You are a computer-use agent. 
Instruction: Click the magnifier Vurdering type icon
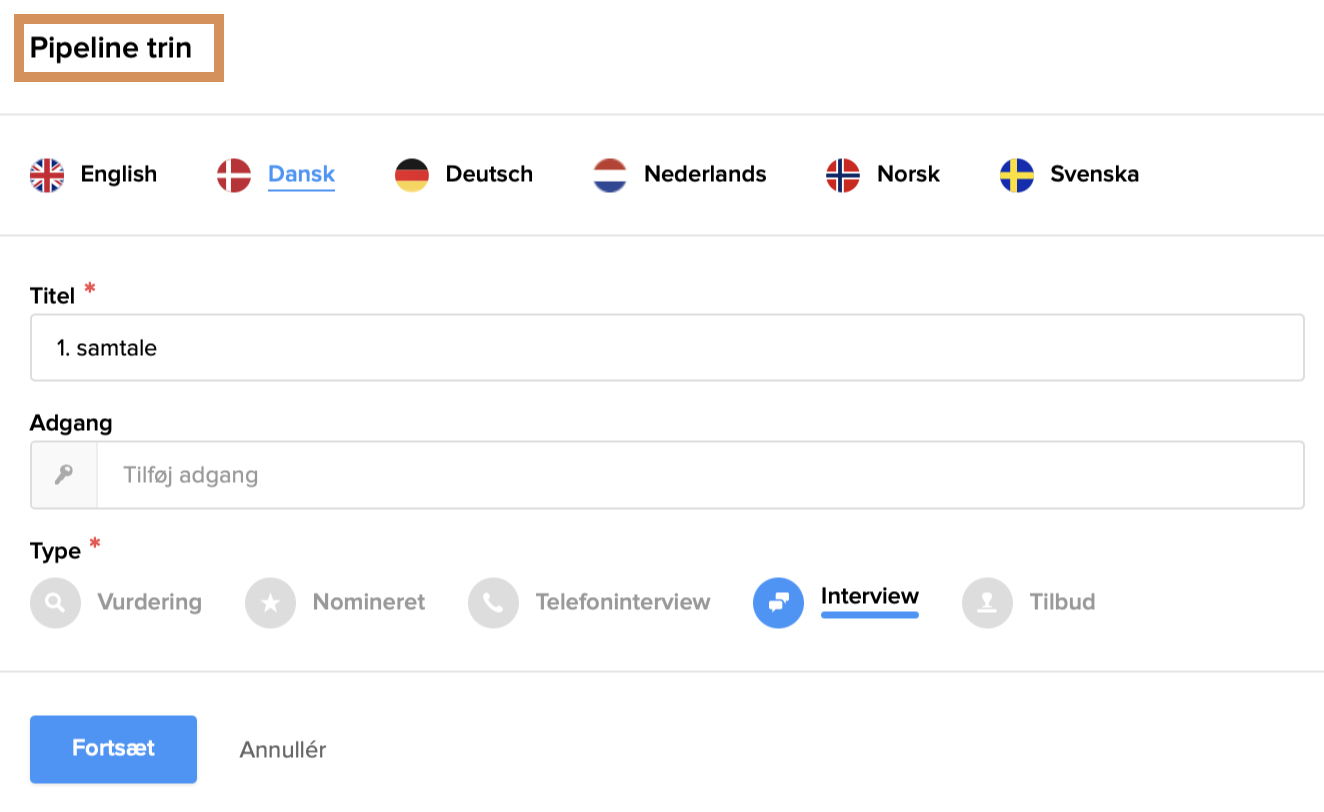click(55, 603)
